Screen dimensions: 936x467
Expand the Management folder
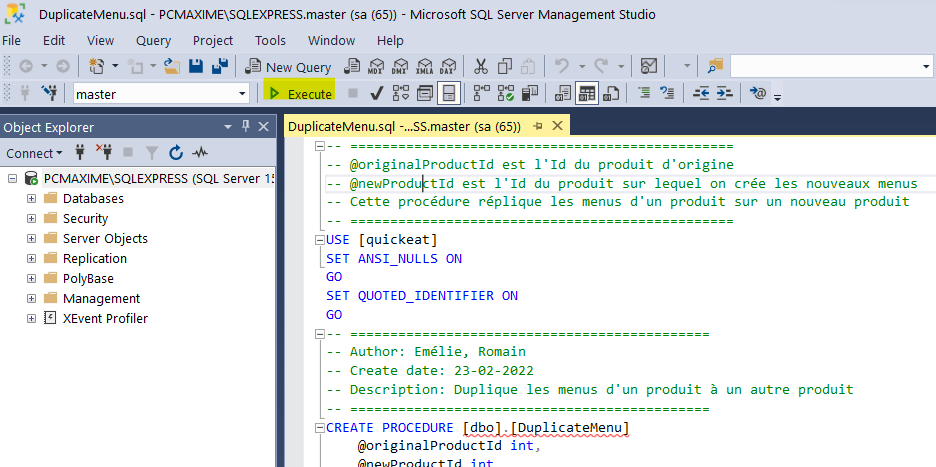32,299
